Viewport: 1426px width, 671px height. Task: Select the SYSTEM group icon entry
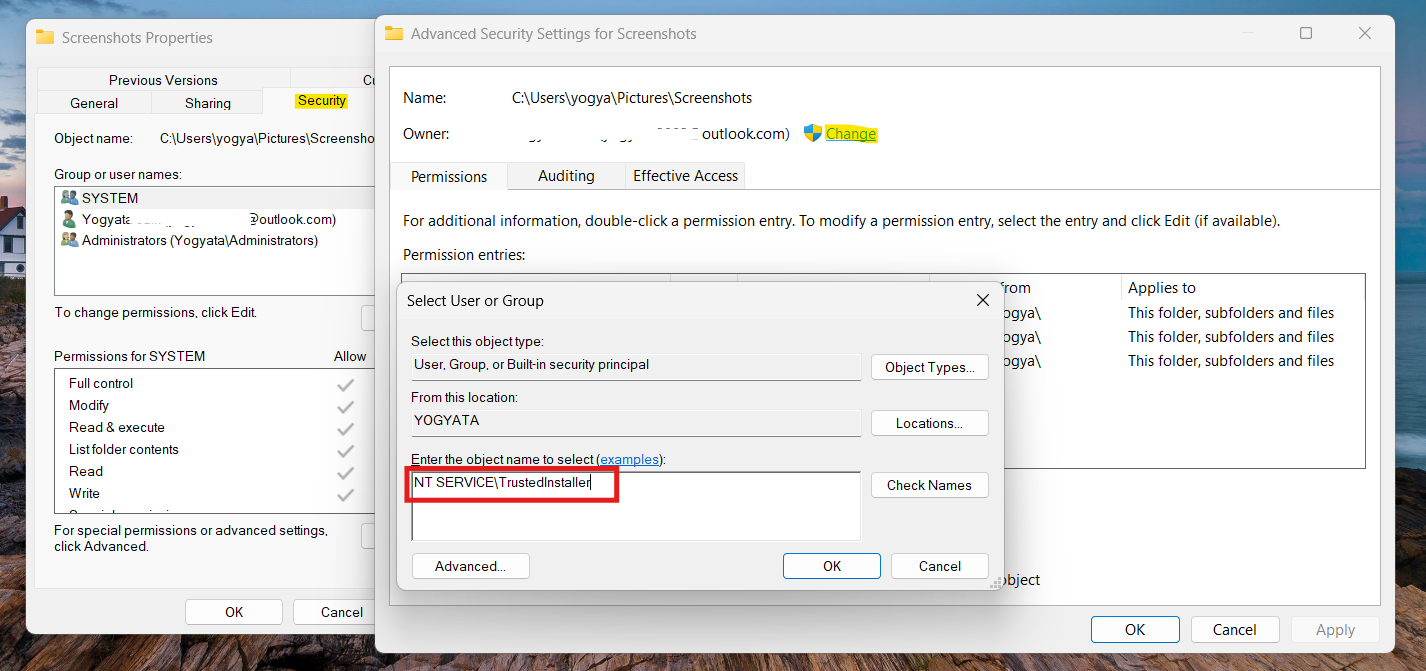pyautogui.click(x=69, y=198)
